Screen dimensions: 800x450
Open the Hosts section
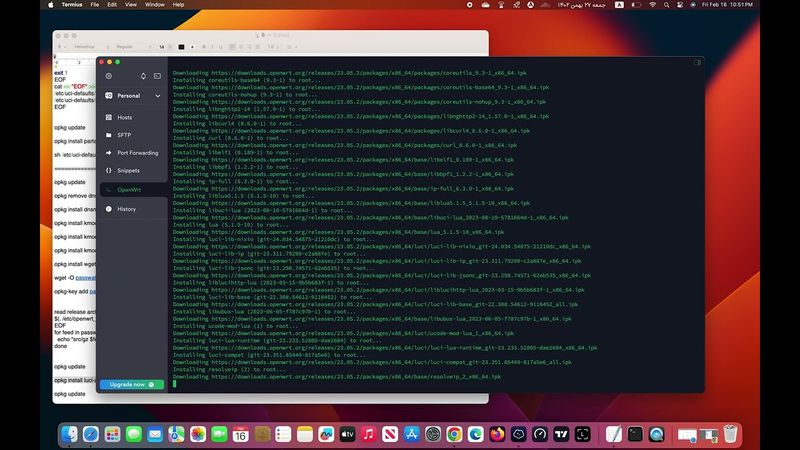(x=132, y=117)
